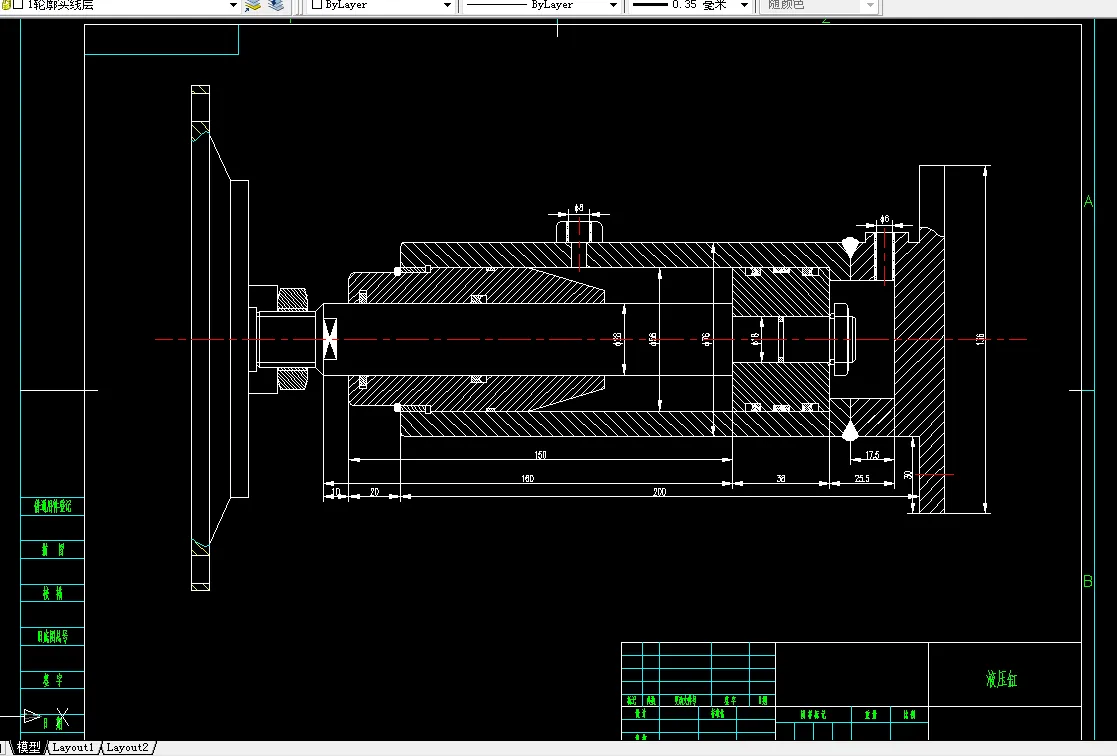
Task: Click the ByLayer color swatch box
Action: point(317,4)
